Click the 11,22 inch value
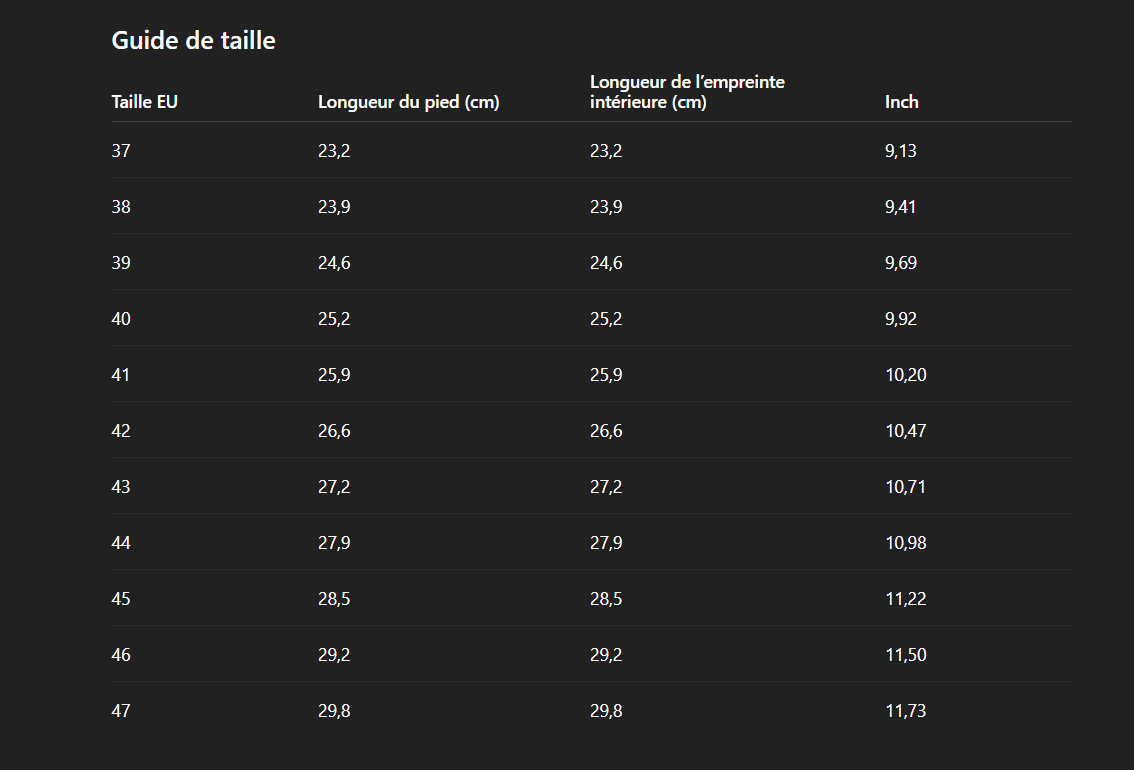 pyautogui.click(x=904, y=599)
